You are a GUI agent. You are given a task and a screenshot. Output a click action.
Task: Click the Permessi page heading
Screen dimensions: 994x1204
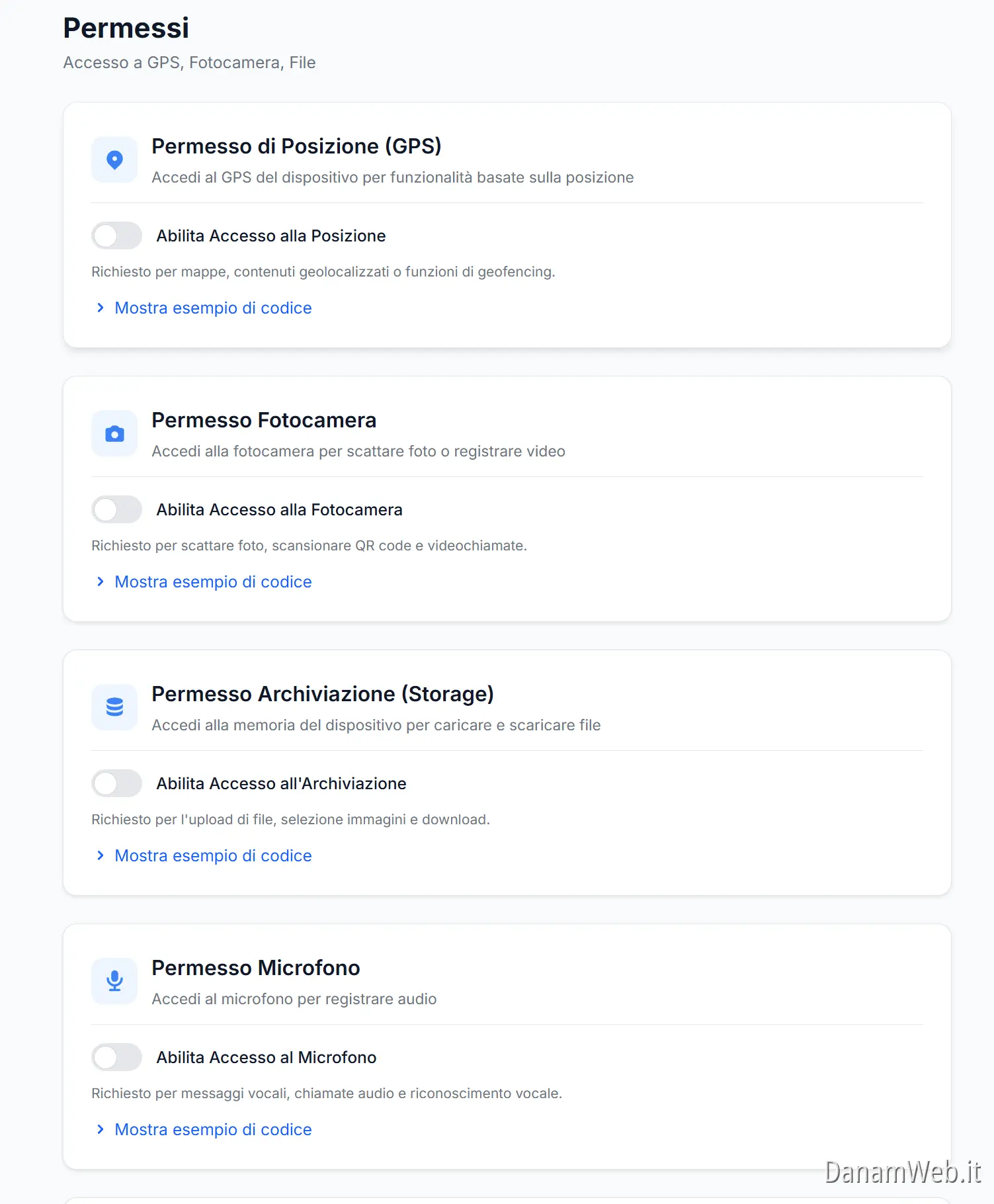(x=126, y=28)
